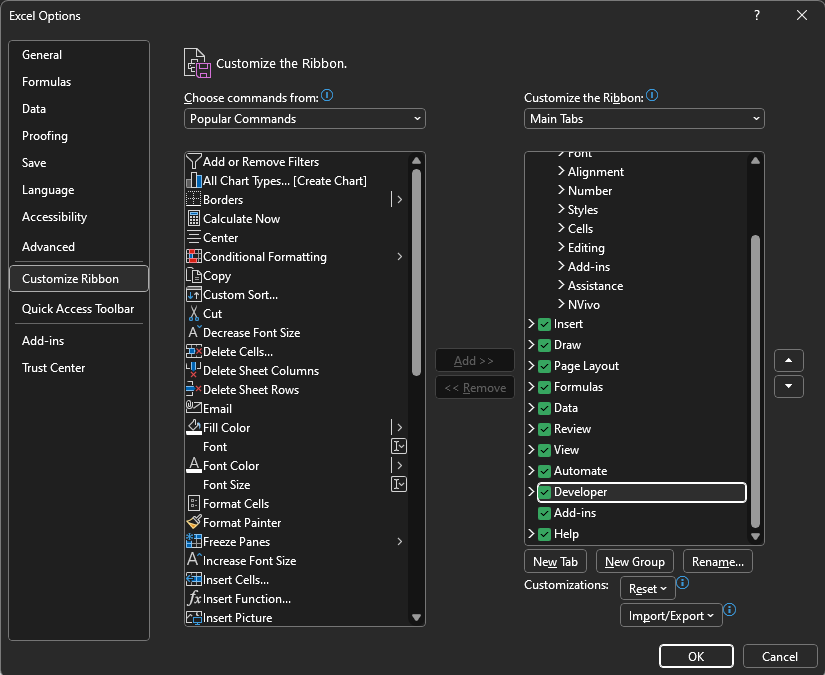Uncheck the Data tab checkbox

click(x=545, y=408)
